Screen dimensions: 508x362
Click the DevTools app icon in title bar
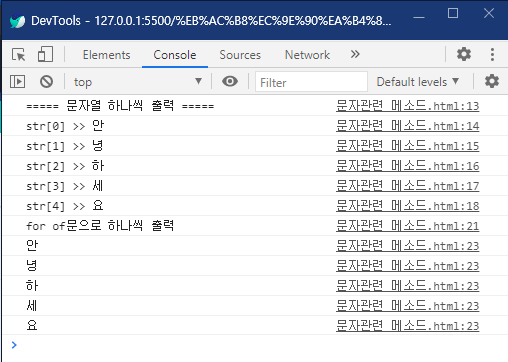pos(17,21)
